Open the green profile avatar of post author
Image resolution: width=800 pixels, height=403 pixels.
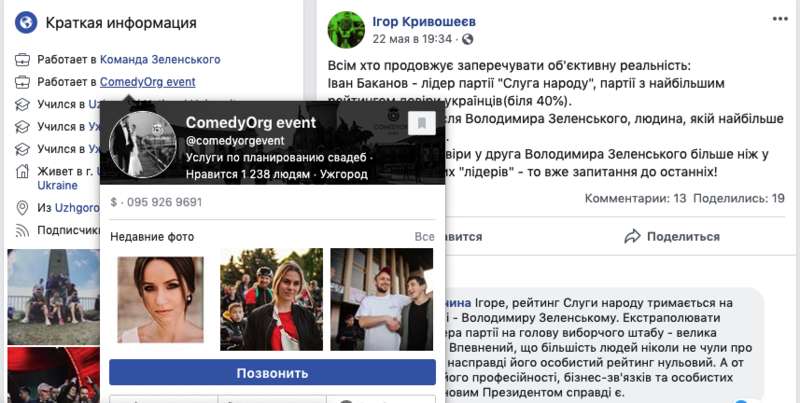pos(346,30)
